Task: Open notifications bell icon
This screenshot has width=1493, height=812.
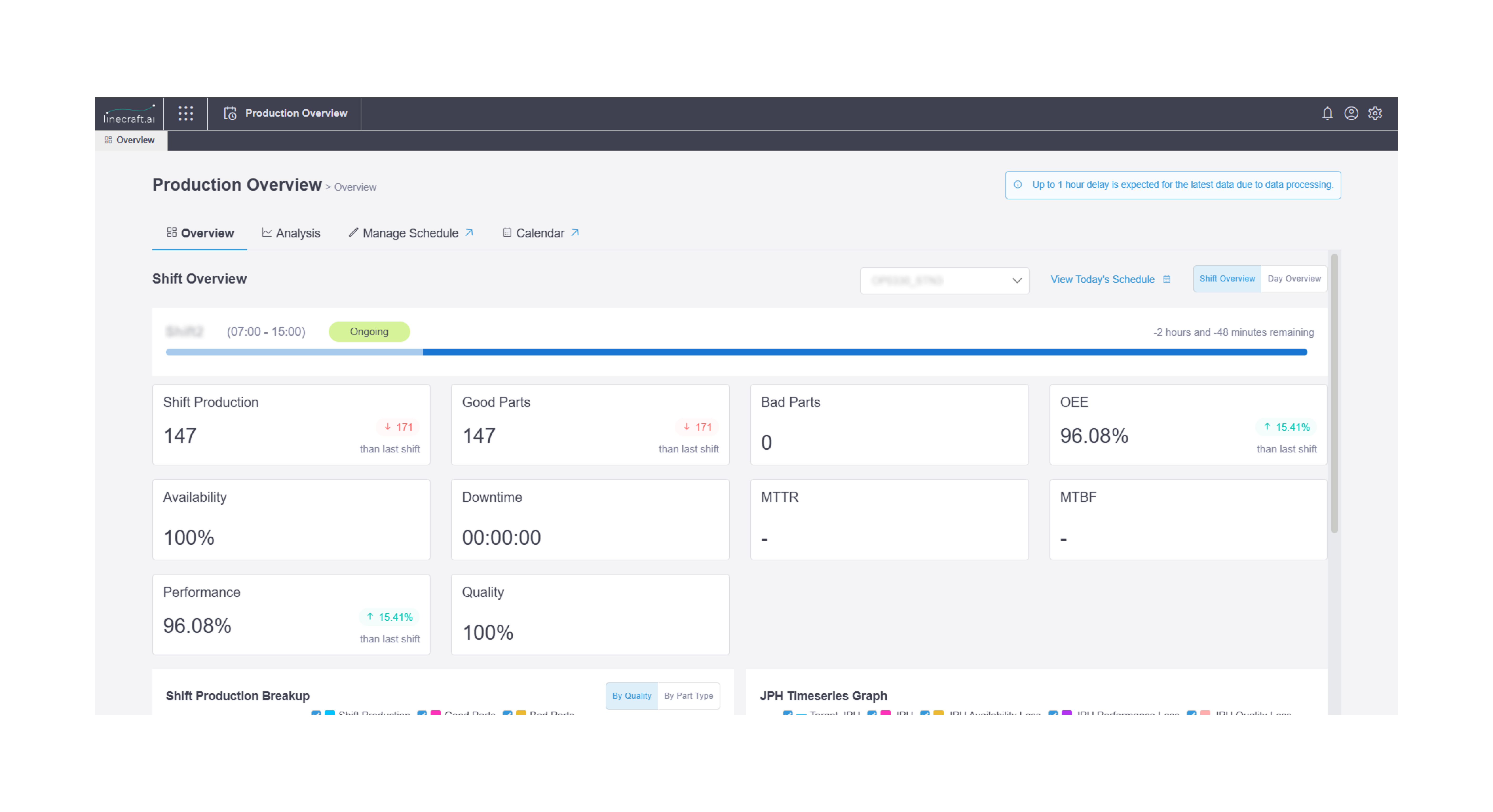Action: click(1327, 113)
